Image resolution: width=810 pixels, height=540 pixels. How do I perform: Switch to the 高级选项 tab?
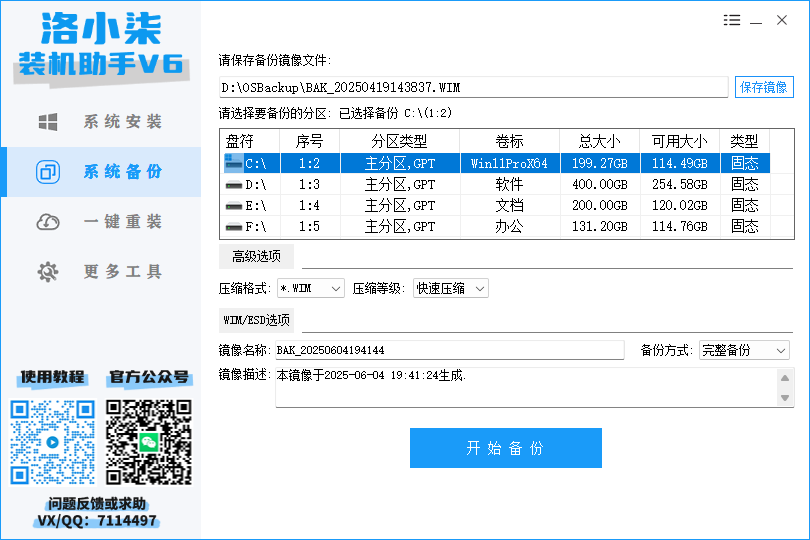coord(256,256)
